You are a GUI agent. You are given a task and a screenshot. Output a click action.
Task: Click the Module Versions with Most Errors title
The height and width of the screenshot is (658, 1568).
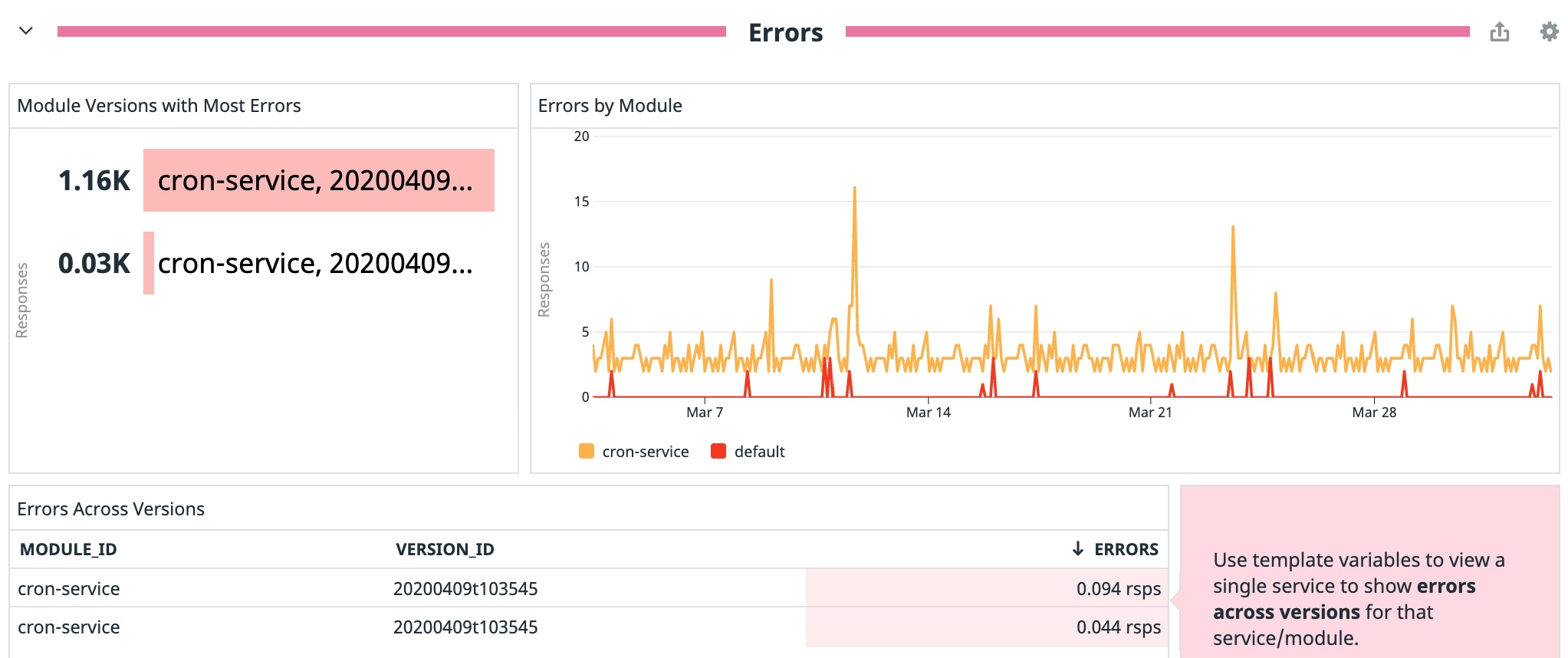(x=159, y=106)
